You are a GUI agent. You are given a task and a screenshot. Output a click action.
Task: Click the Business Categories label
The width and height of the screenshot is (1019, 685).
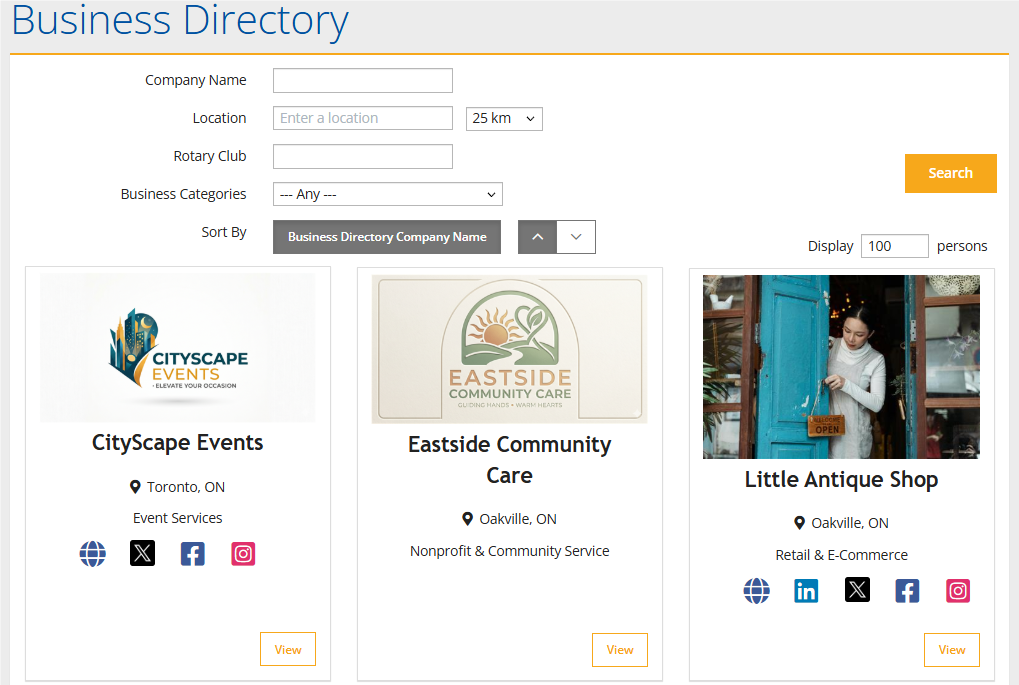pyautogui.click(x=183, y=194)
